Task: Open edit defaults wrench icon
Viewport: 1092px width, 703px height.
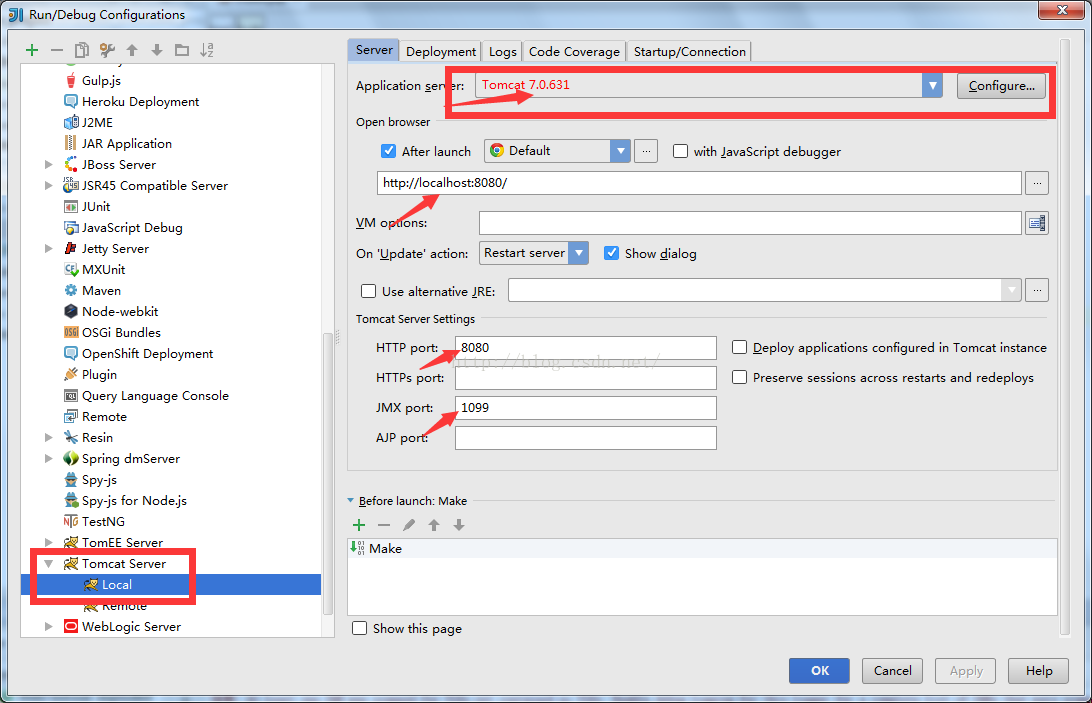Action: pos(107,50)
